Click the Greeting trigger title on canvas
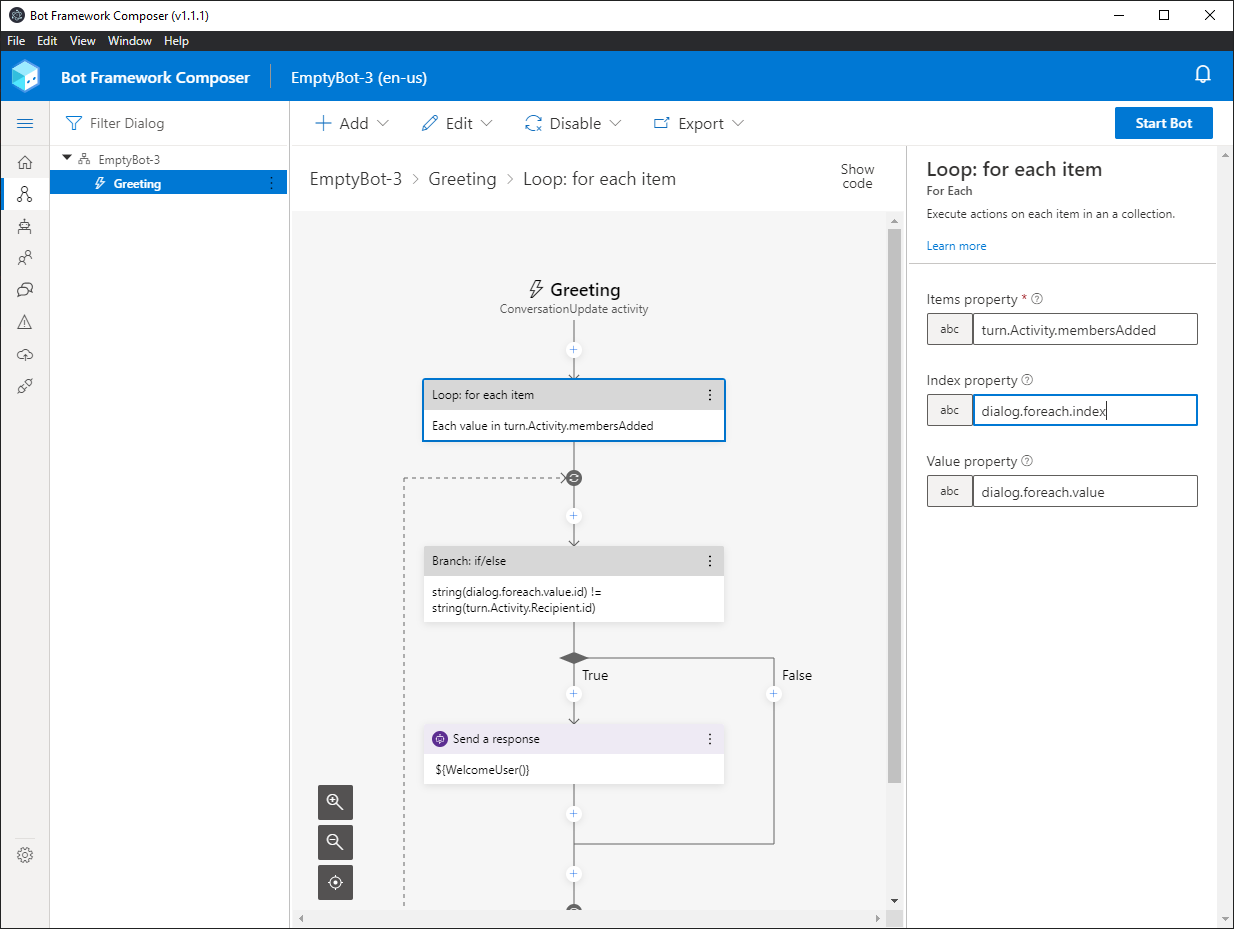Viewport: 1234px width, 929px height. [585, 290]
